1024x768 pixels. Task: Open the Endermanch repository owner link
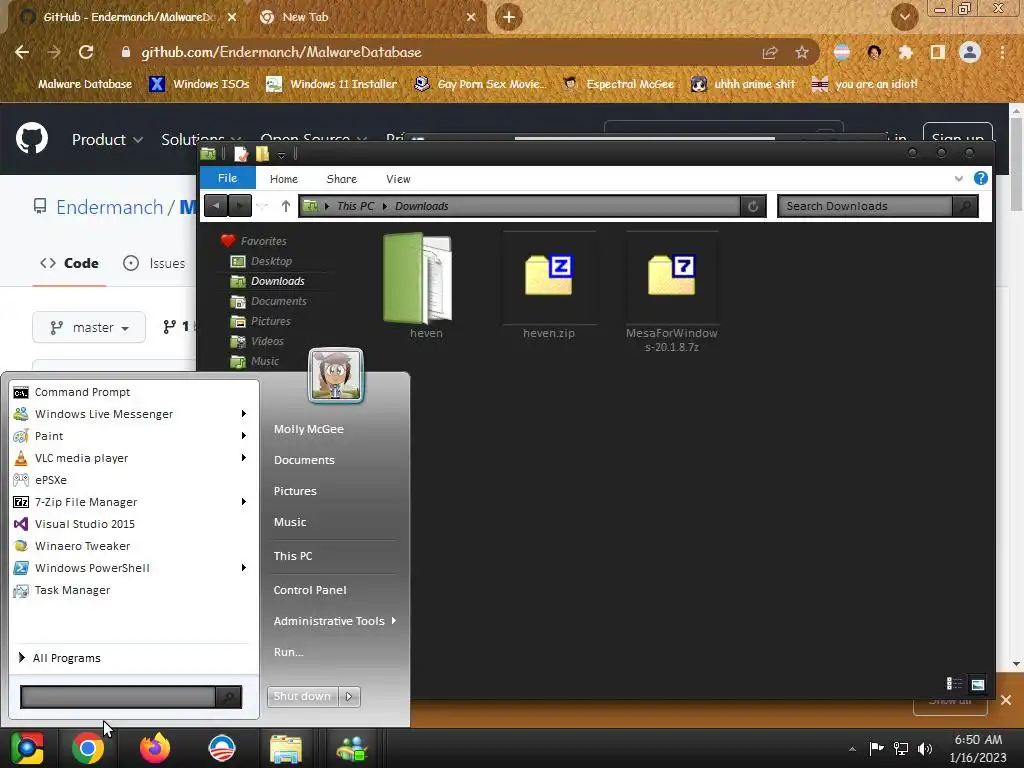coord(110,207)
